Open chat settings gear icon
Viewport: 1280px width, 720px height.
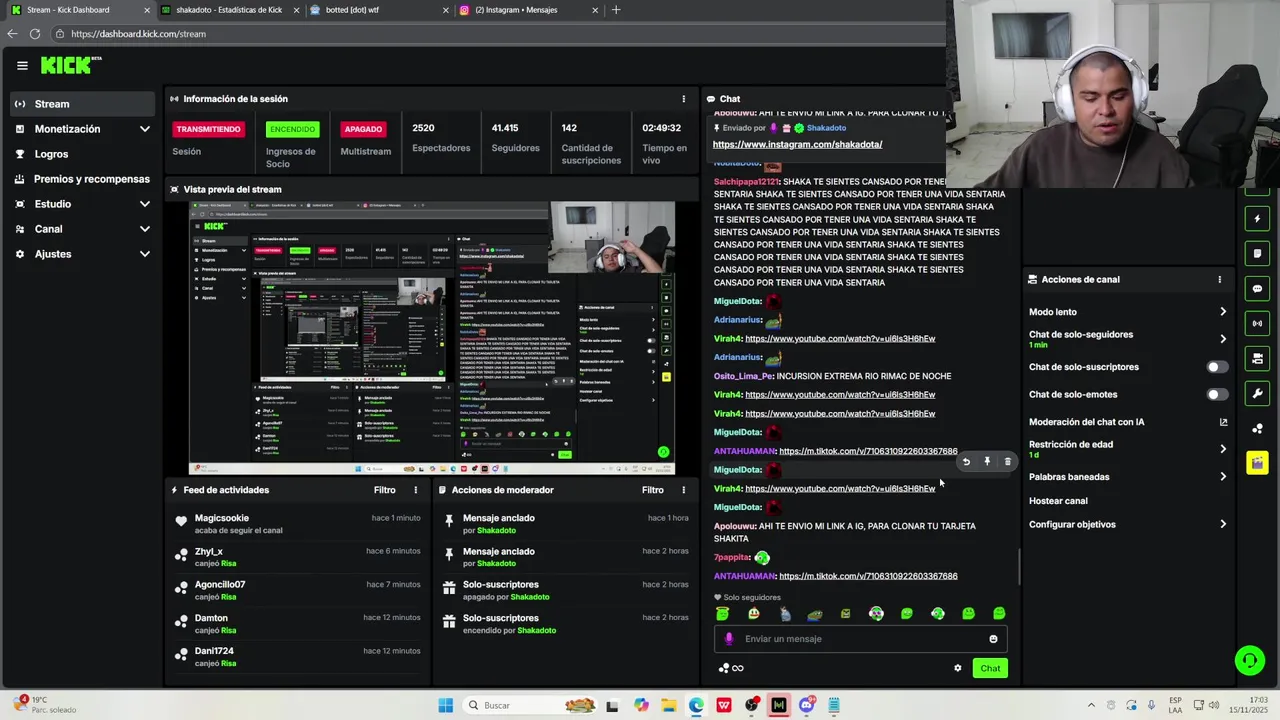(x=957, y=668)
